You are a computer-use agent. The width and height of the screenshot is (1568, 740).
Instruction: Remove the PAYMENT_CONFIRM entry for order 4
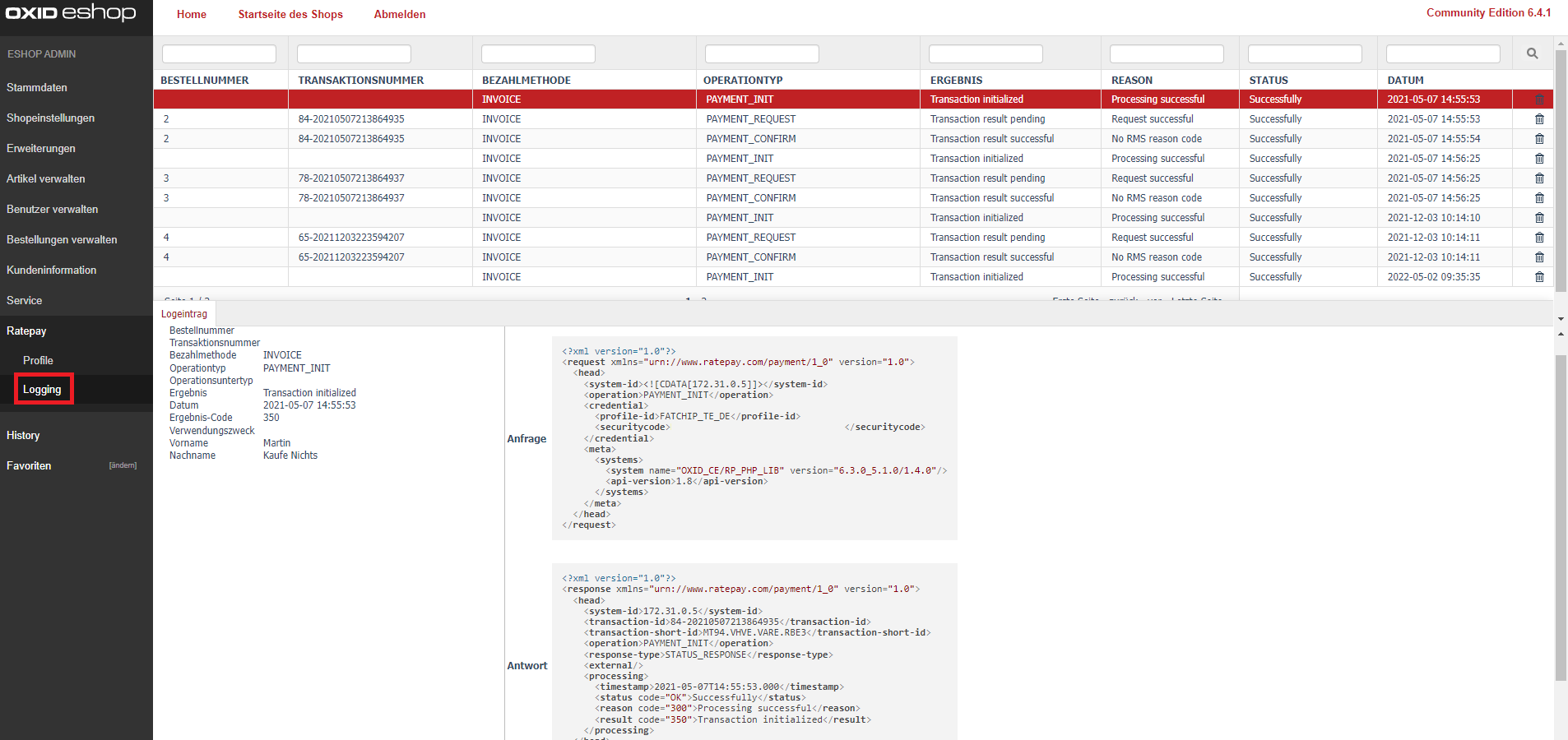coord(1539,257)
